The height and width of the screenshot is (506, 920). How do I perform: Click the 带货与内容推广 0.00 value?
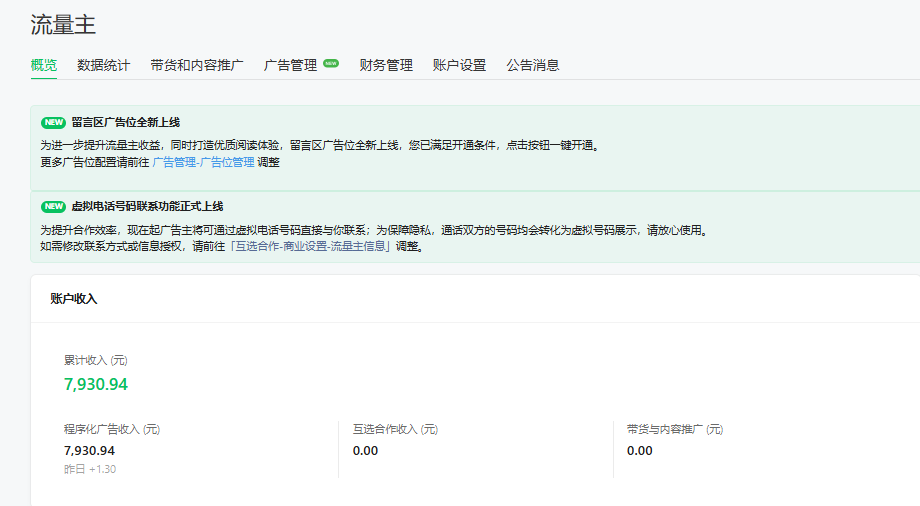coord(640,450)
